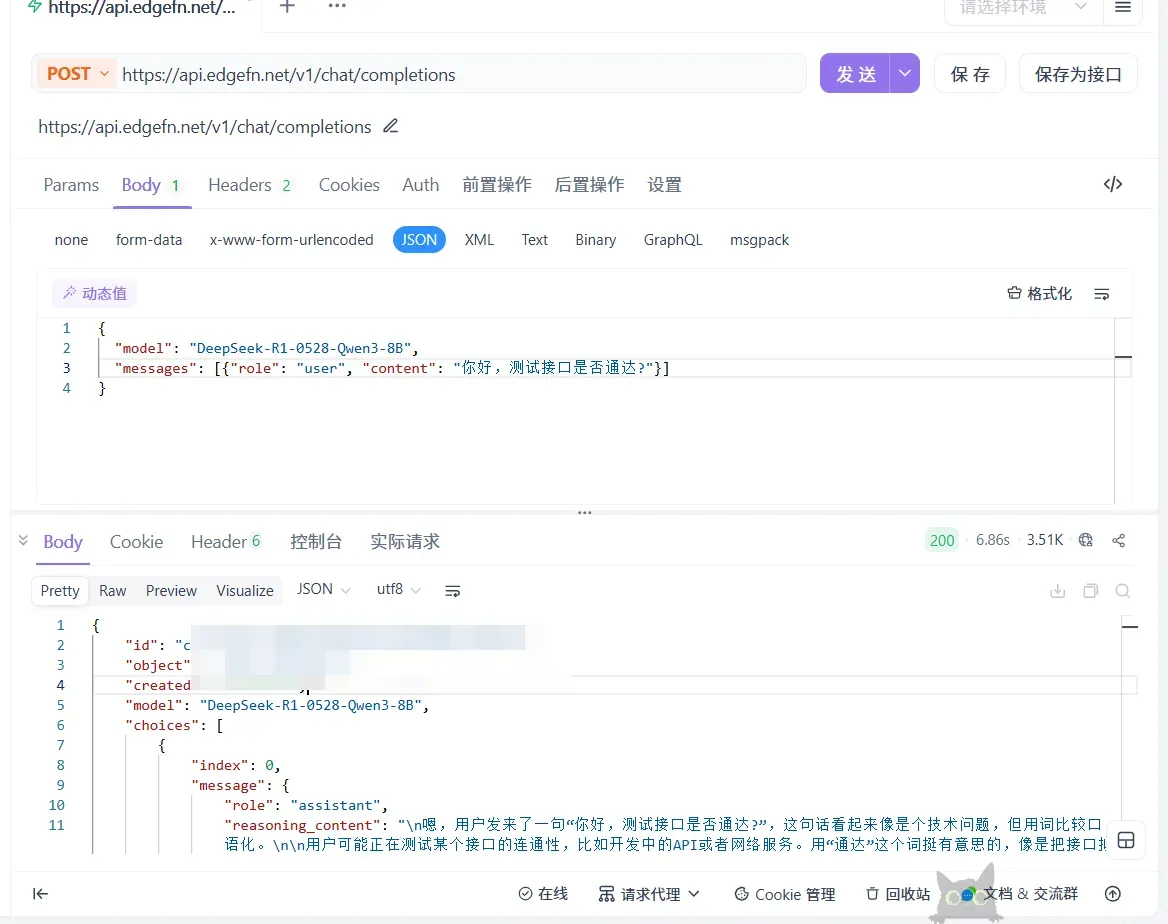The image size is (1168, 924).
Task: Expand the 请求代理 dropdown
Action: click(x=648, y=893)
